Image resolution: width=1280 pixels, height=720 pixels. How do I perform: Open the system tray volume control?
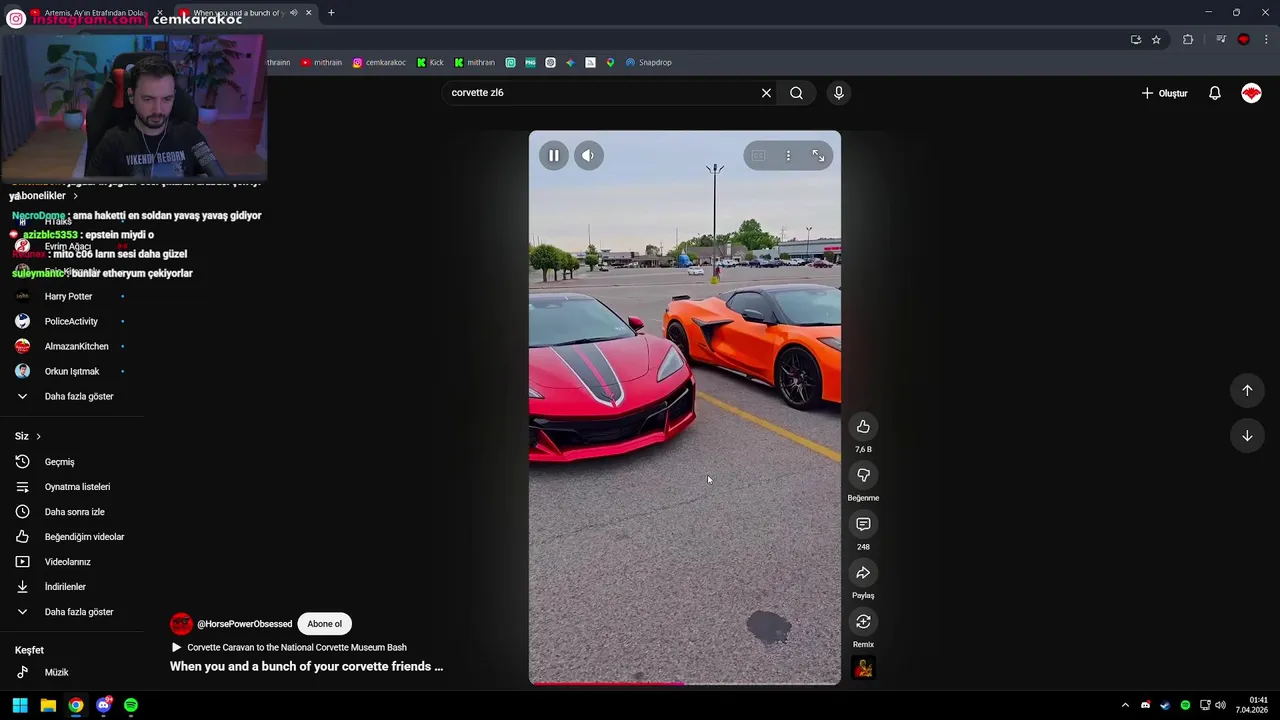tap(1220, 705)
